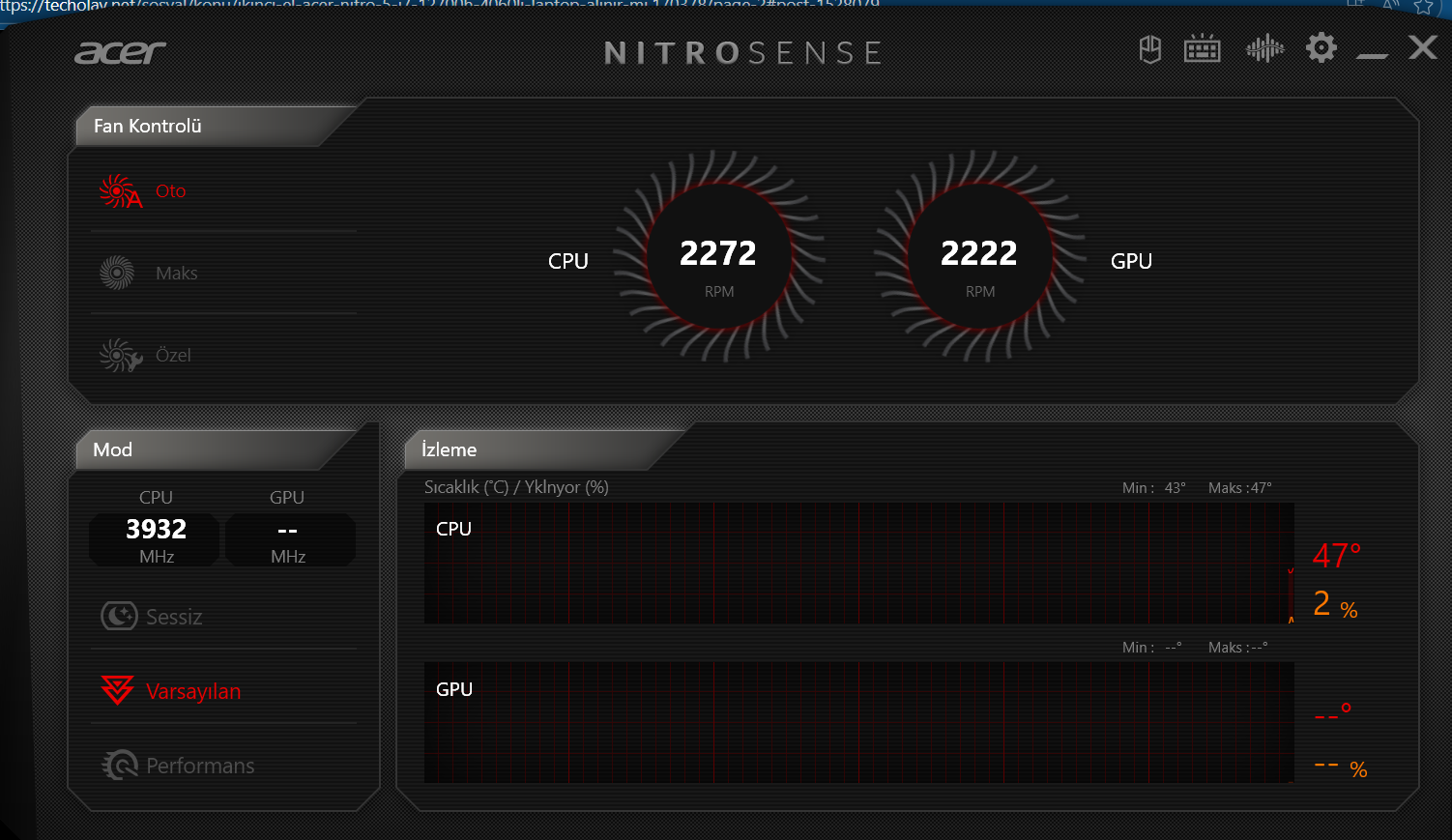1452x840 pixels.
Task: Click the Mod panel header
Action: 218,449
